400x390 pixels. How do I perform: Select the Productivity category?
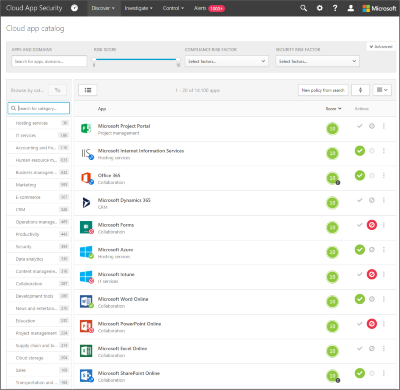pos(39,234)
